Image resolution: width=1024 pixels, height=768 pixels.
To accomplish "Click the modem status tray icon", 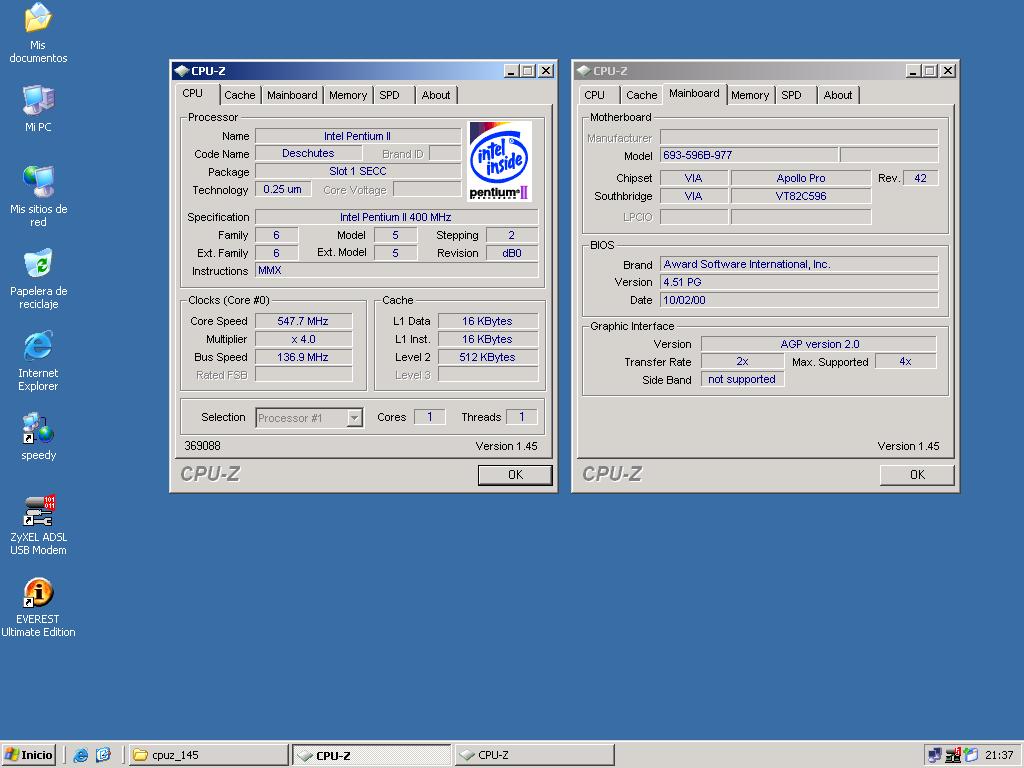I will click(953, 755).
